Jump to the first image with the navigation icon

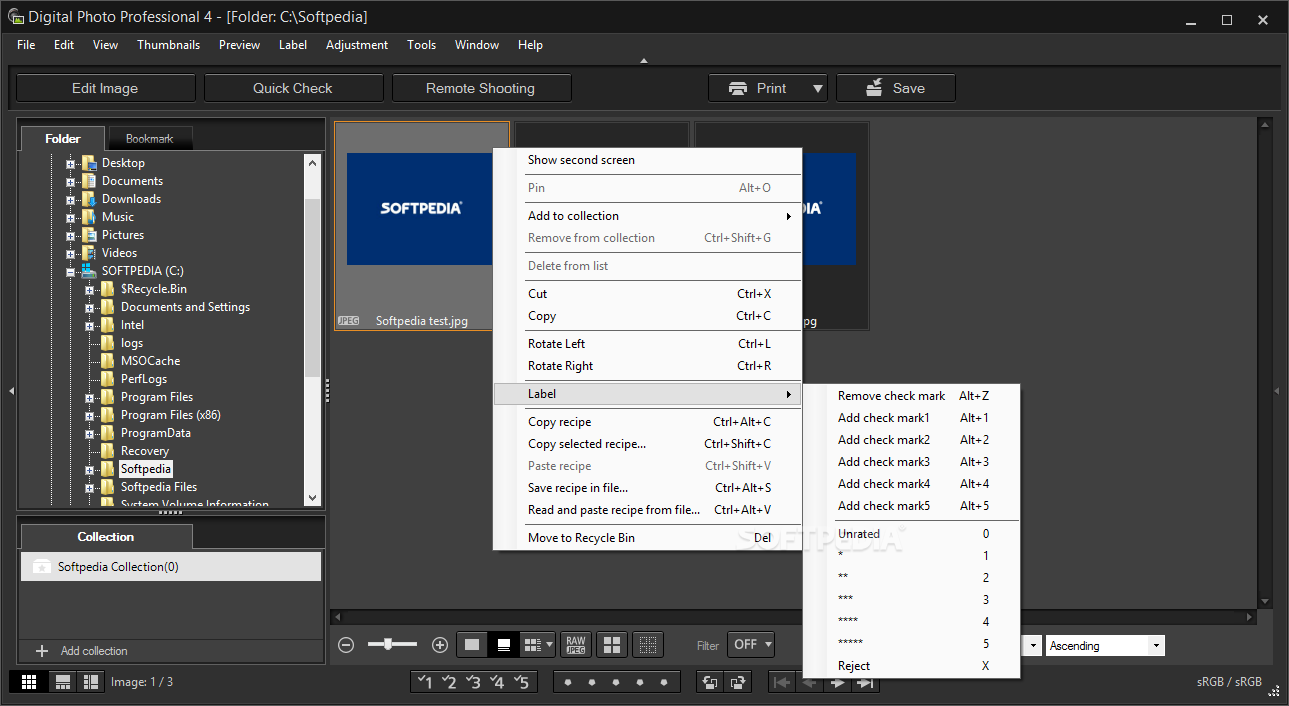[782, 682]
